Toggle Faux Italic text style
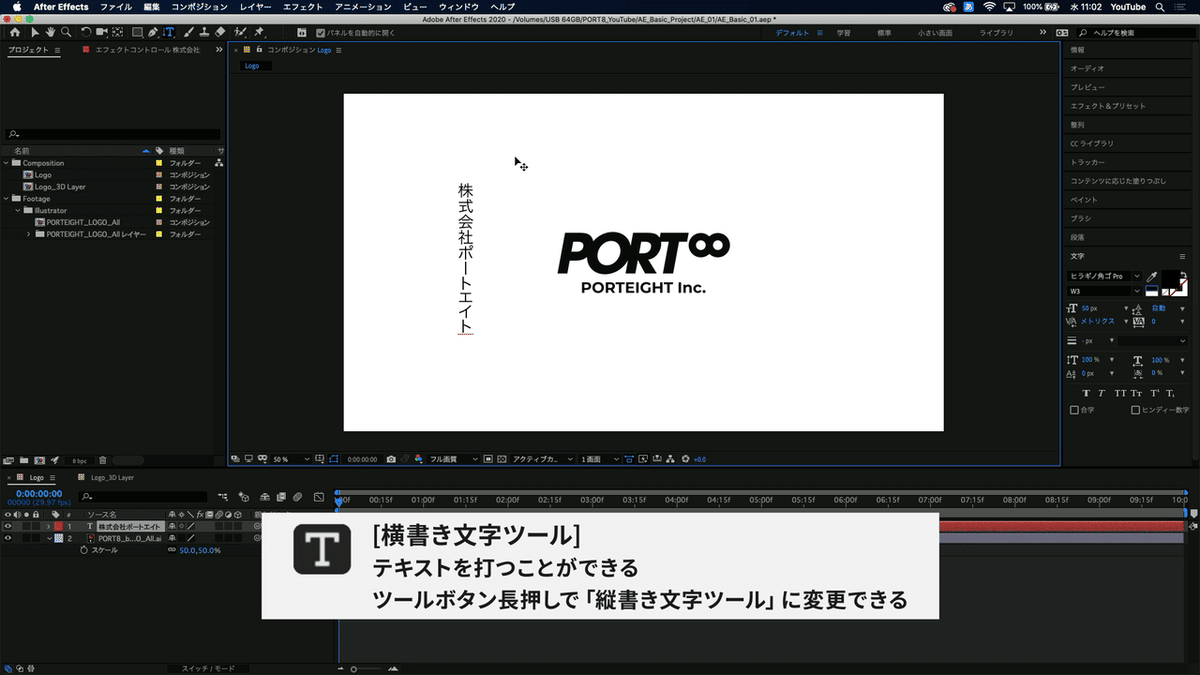This screenshot has height=675, width=1200. 1102,393
